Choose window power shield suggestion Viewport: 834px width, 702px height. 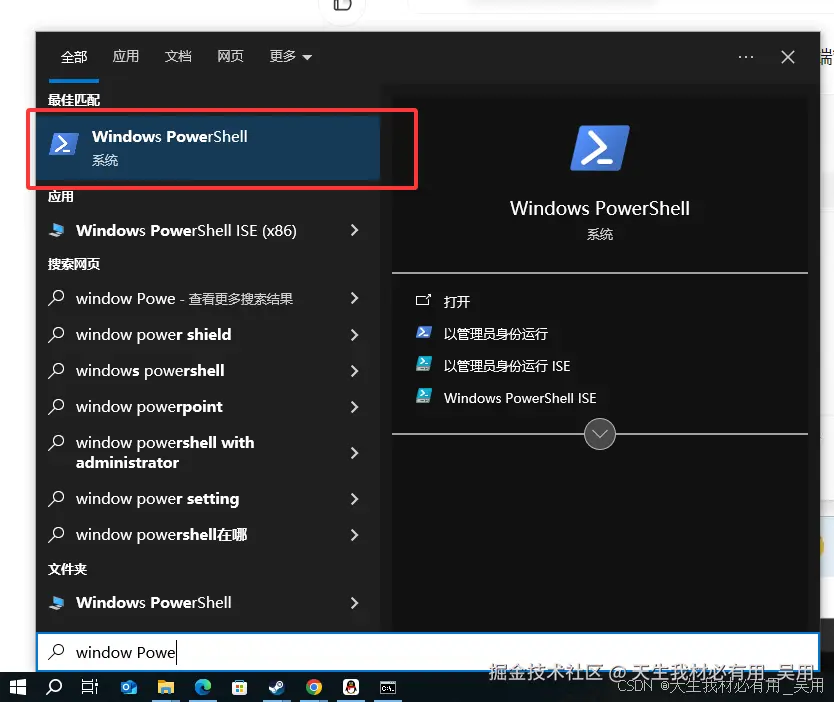pyautogui.click(x=153, y=335)
